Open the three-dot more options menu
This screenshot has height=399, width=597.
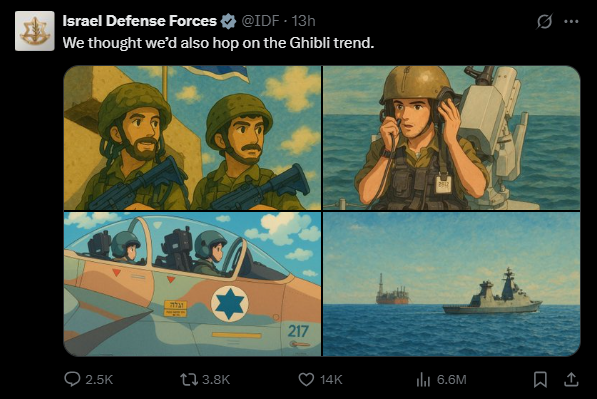(571, 21)
